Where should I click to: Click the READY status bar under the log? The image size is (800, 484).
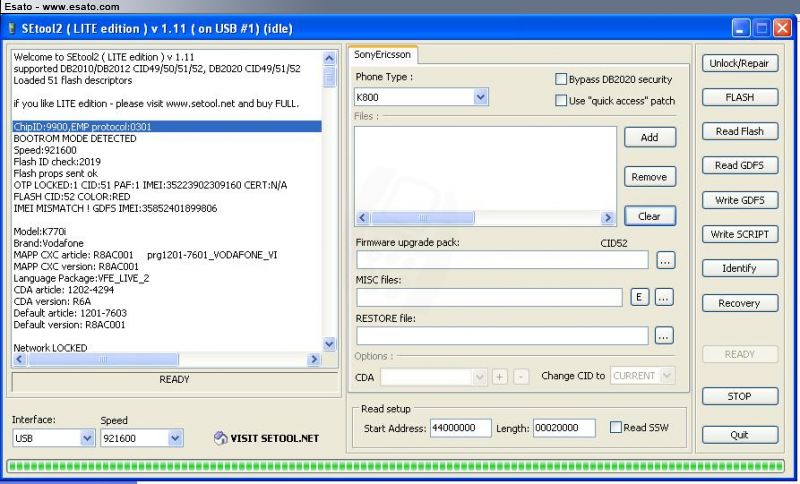[x=174, y=380]
